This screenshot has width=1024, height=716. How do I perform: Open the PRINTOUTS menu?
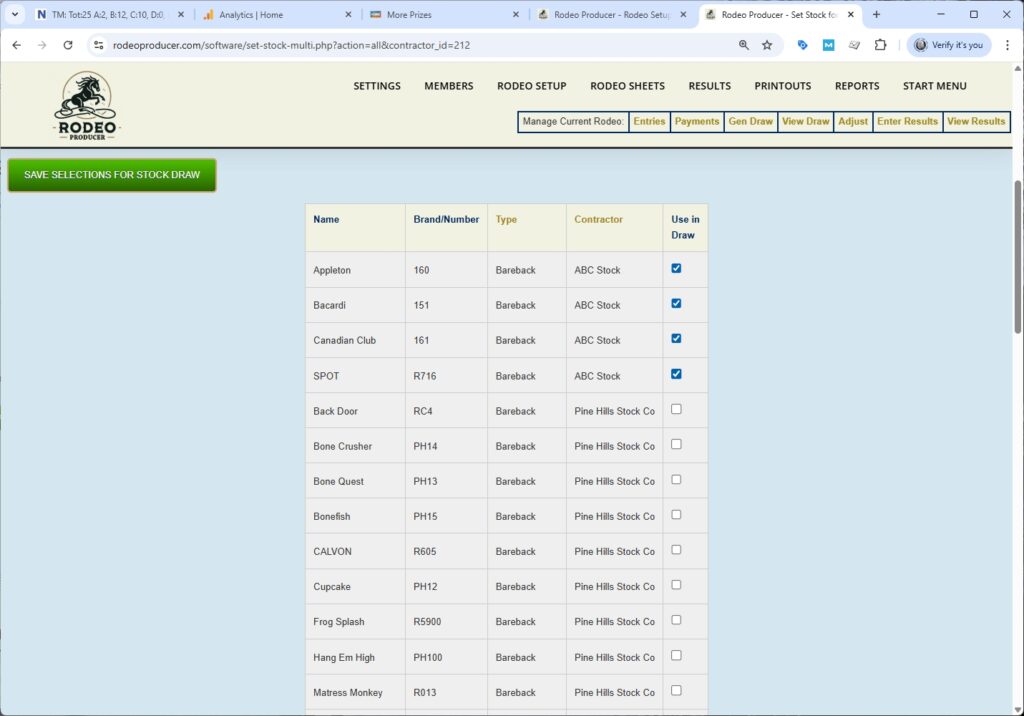[783, 86]
